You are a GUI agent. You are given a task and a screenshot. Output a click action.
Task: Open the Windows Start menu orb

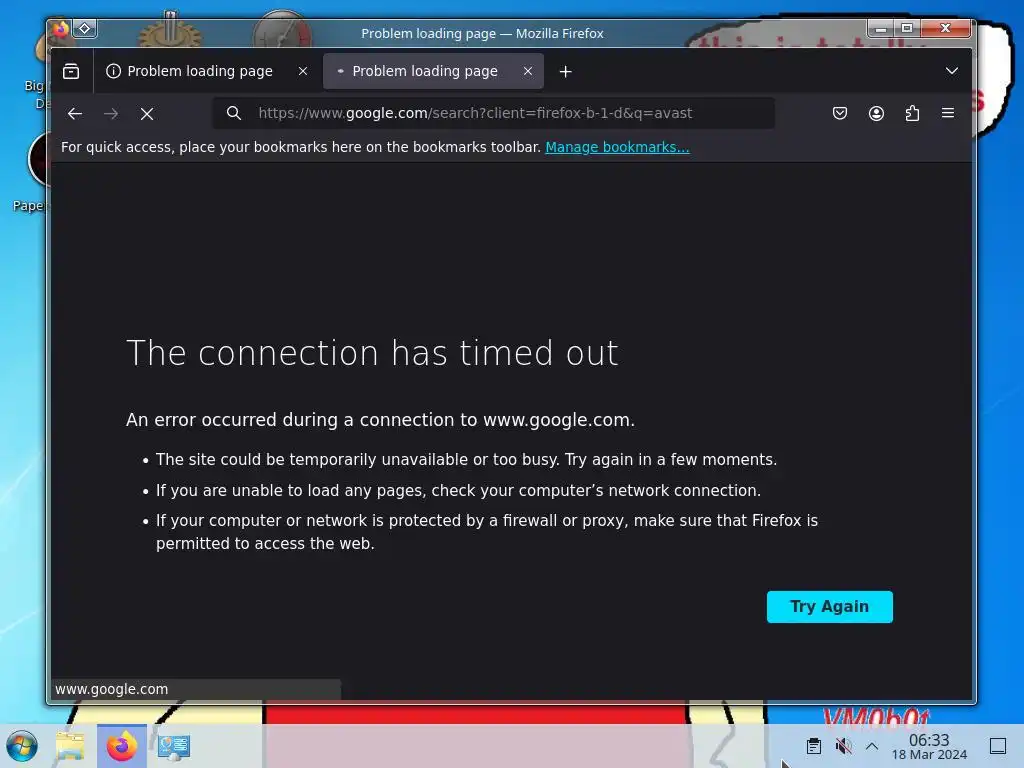(x=22, y=746)
